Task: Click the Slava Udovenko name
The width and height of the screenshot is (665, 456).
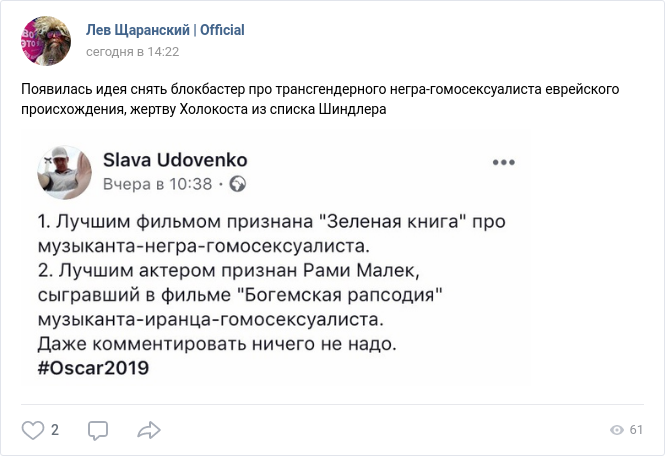Action: [175, 160]
